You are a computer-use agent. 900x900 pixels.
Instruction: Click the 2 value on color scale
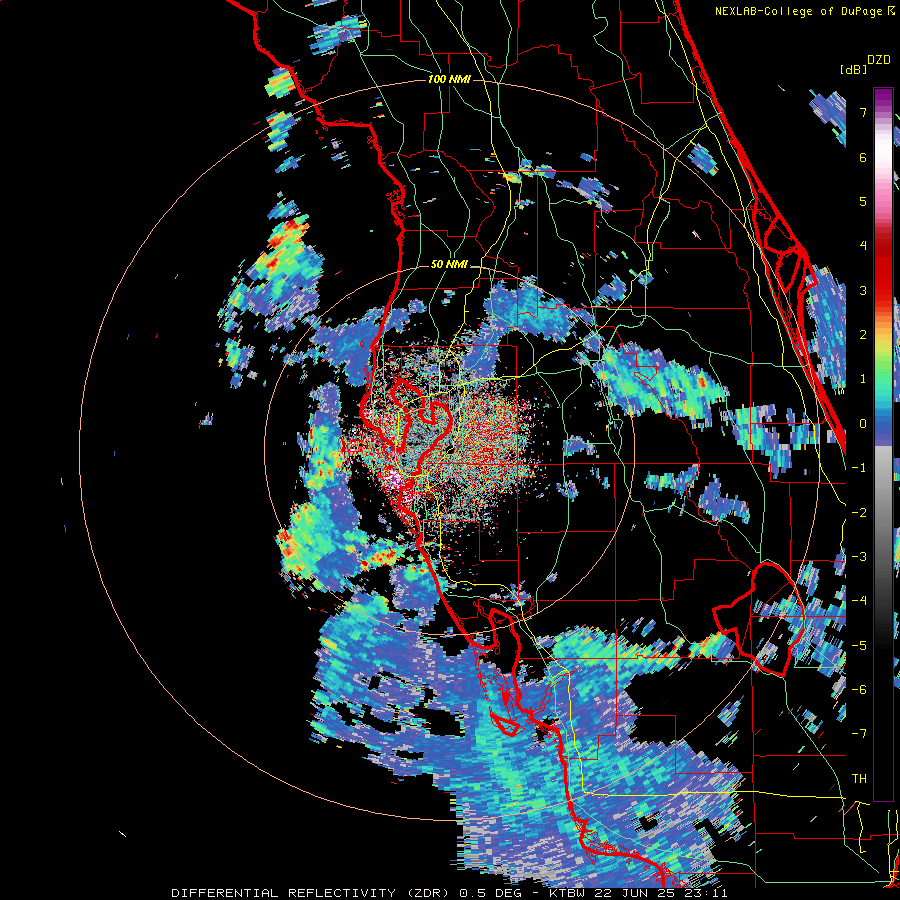pyautogui.click(x=863, y=335)
